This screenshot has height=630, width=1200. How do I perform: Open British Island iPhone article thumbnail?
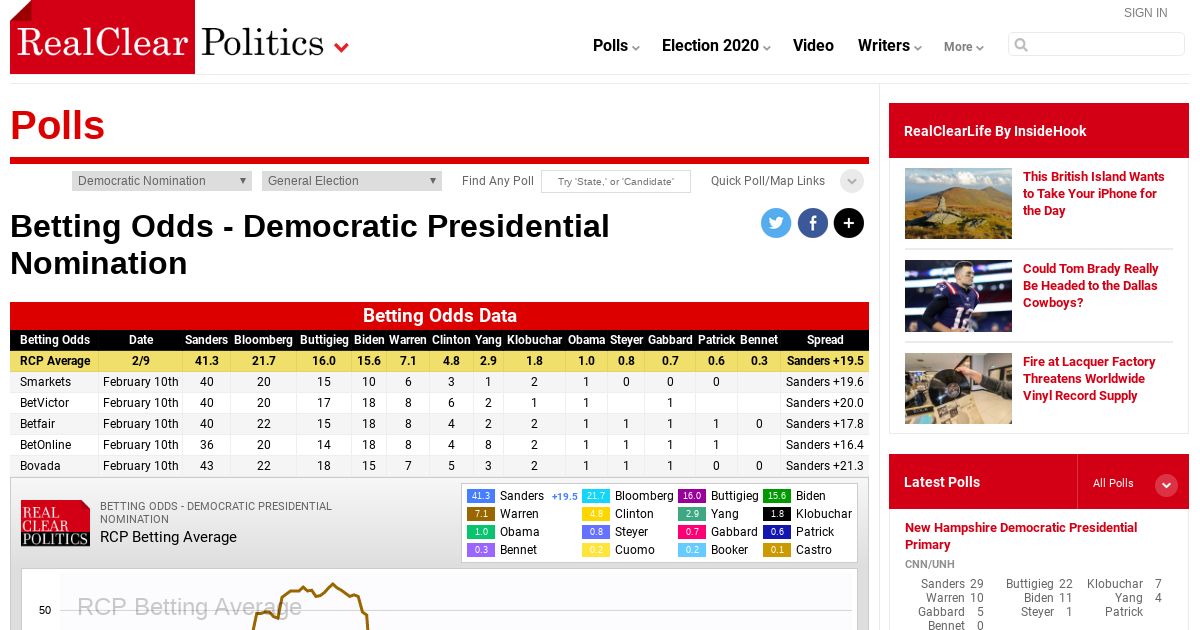(958, 203)
